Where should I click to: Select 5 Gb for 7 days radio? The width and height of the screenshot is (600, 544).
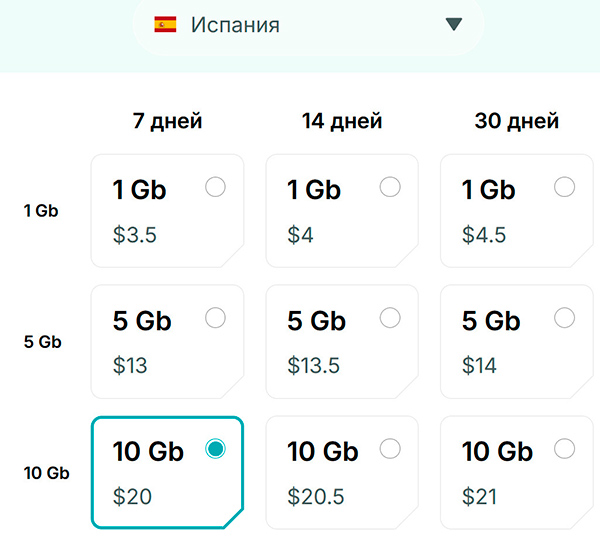215,318
